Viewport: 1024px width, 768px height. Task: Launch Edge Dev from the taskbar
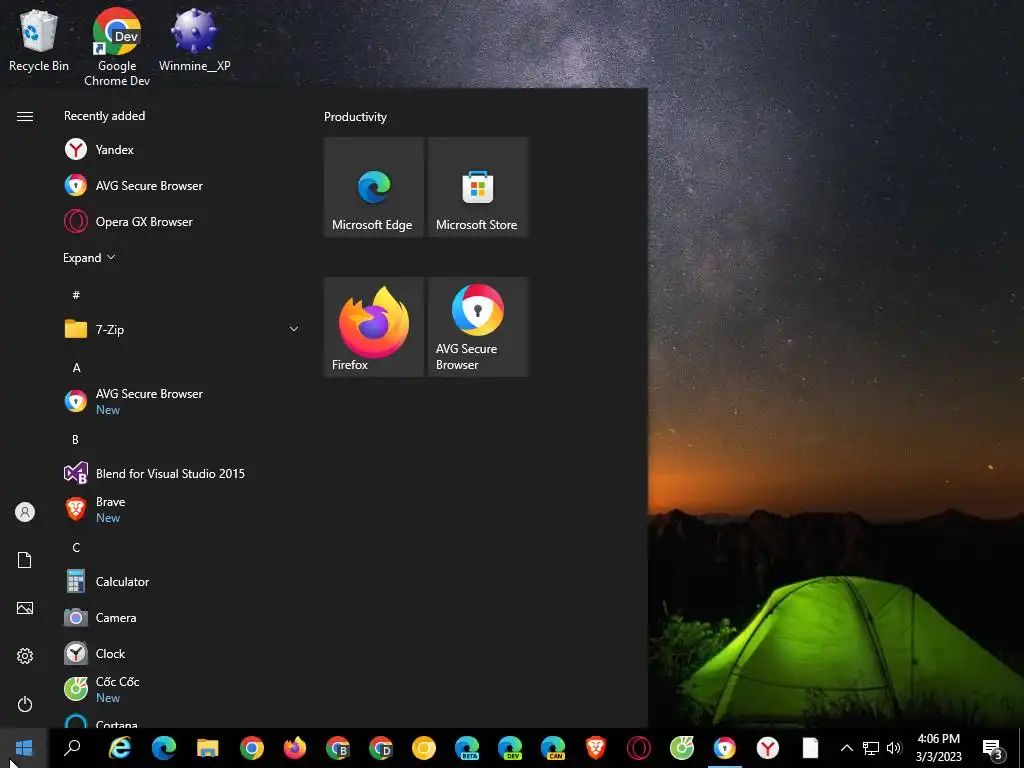point(510,748)
